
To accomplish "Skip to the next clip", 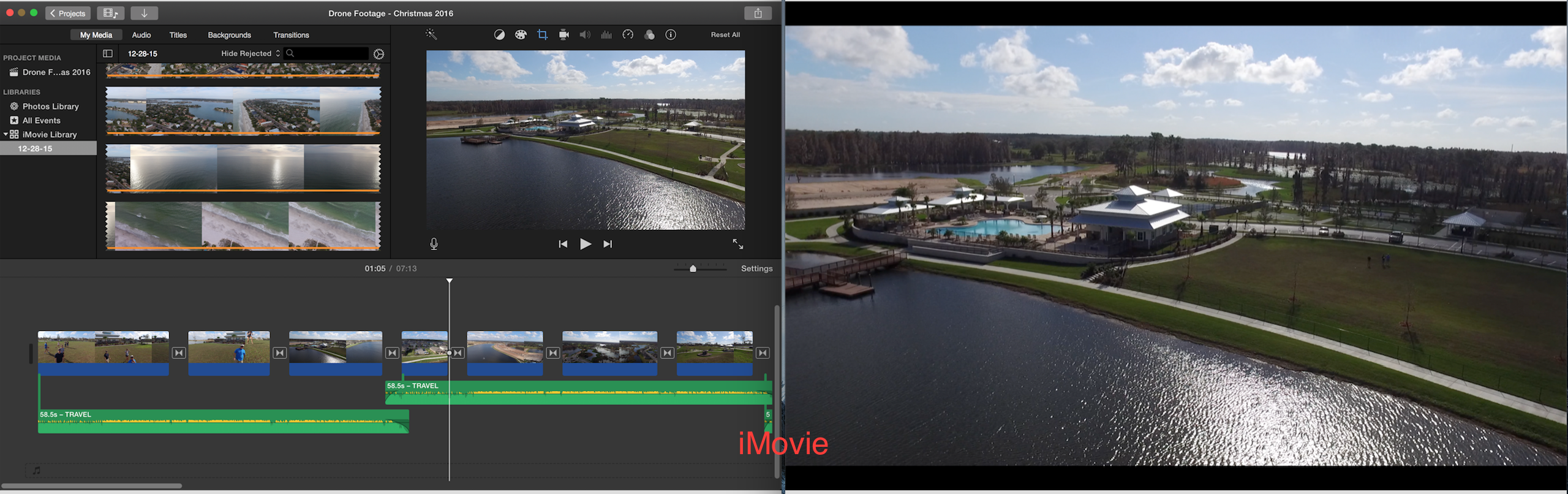I will (x=608, y=244).
